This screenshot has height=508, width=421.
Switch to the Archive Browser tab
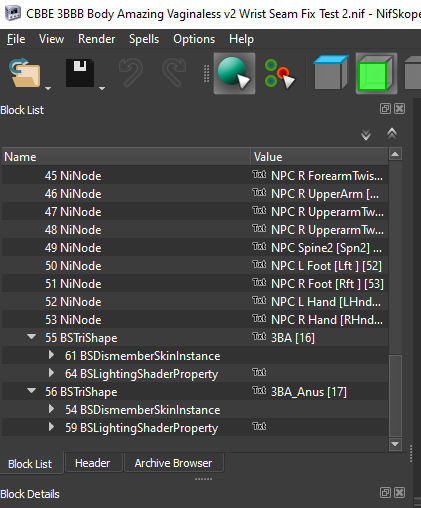click(173, 463)
